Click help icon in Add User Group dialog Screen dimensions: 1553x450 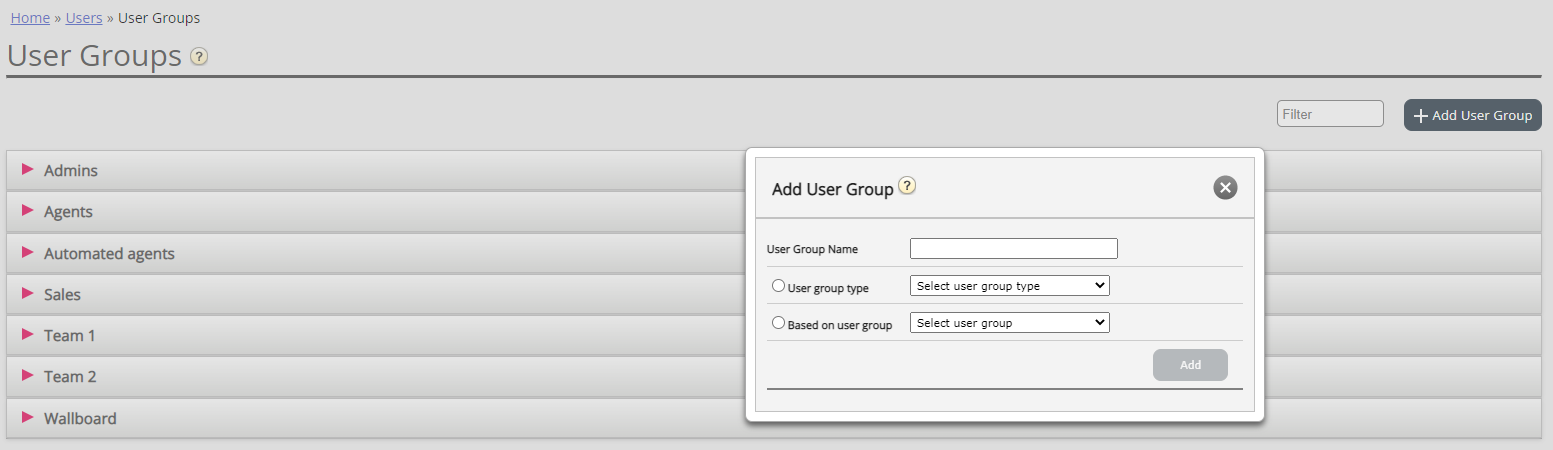(x=907, y=185)
